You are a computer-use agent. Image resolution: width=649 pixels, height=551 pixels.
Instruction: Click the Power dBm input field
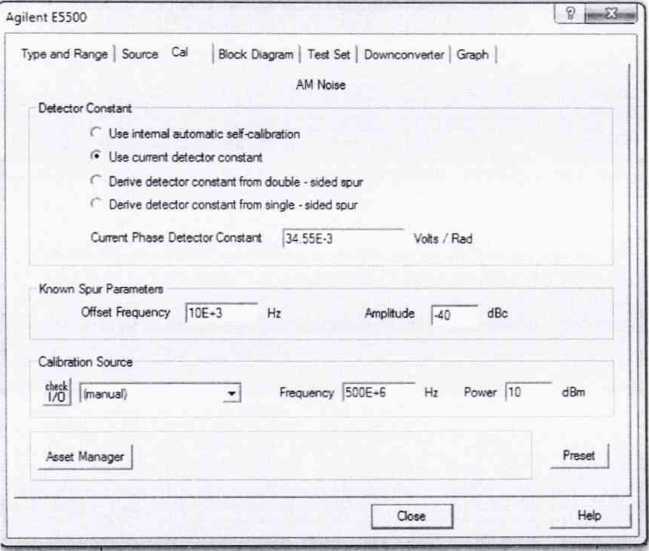(529, 392)
